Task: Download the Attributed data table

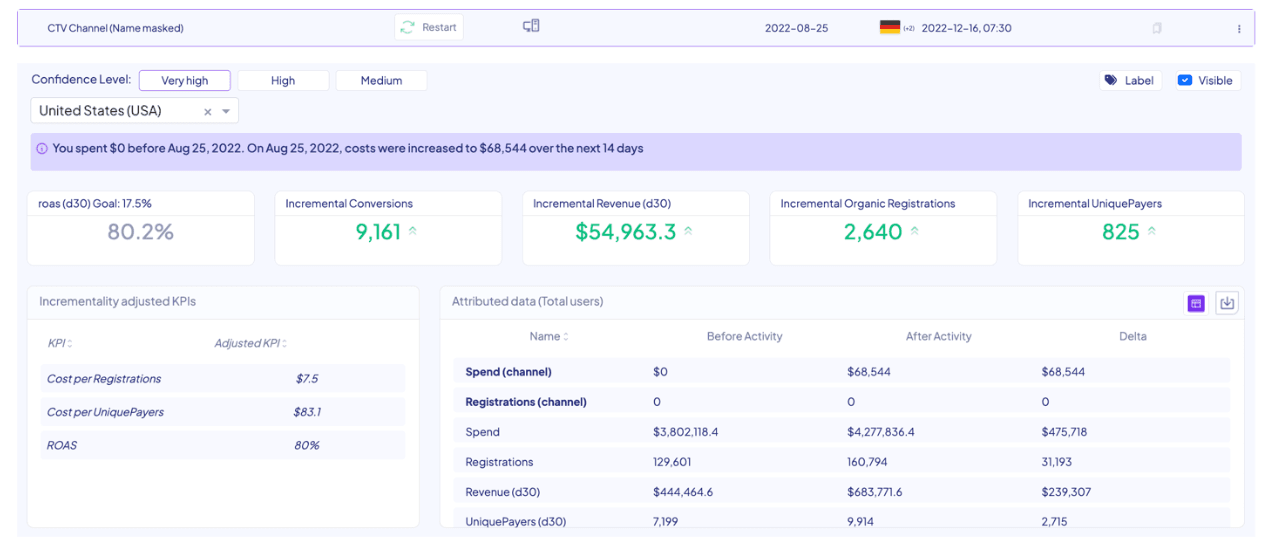Action: point(1227,303)
